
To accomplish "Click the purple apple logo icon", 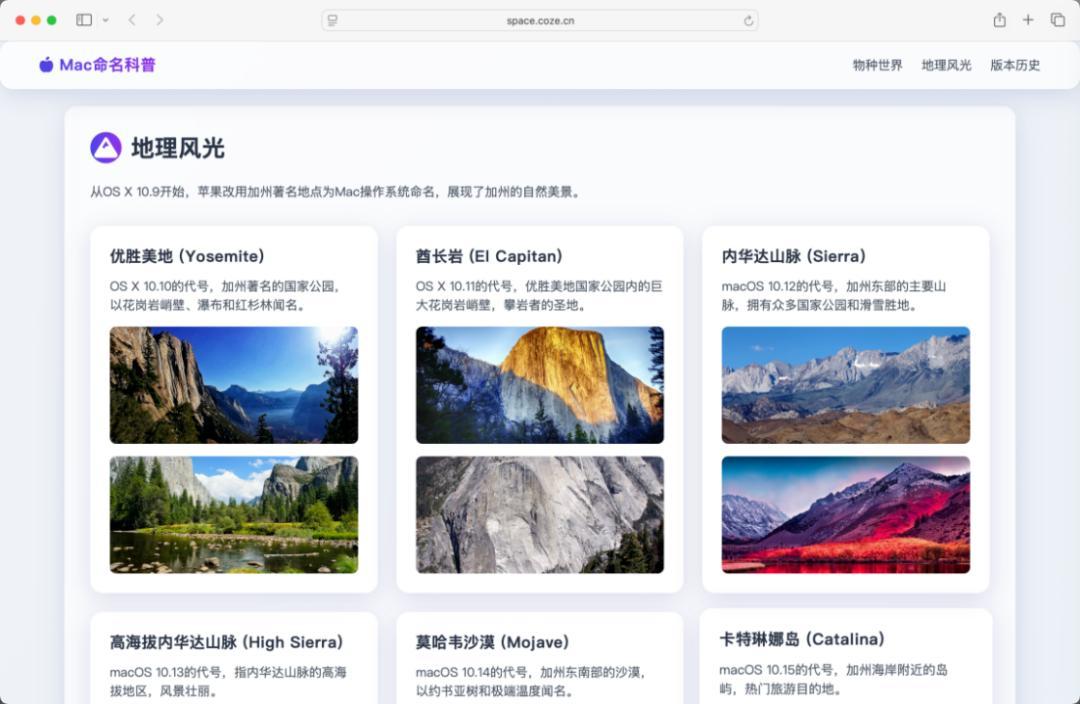I will pos(46,65).
